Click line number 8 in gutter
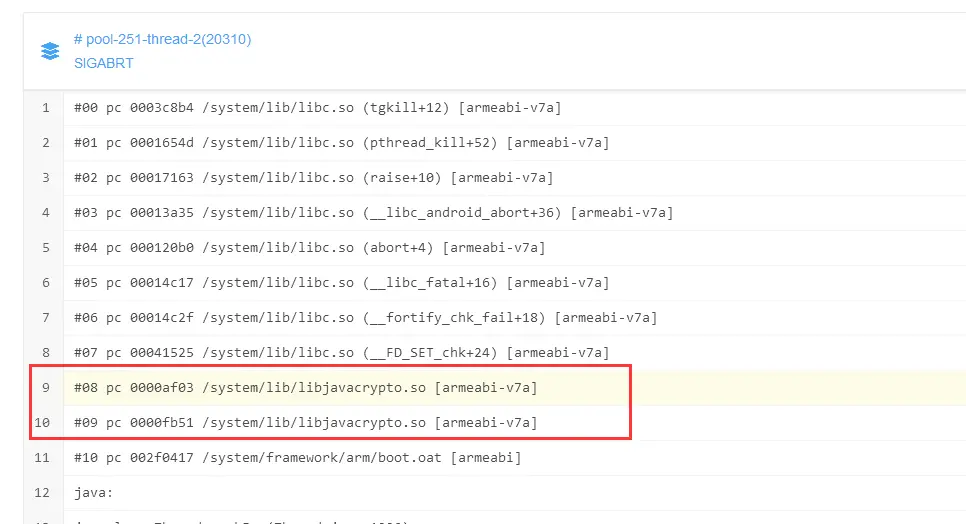 [x=46, y=353]
